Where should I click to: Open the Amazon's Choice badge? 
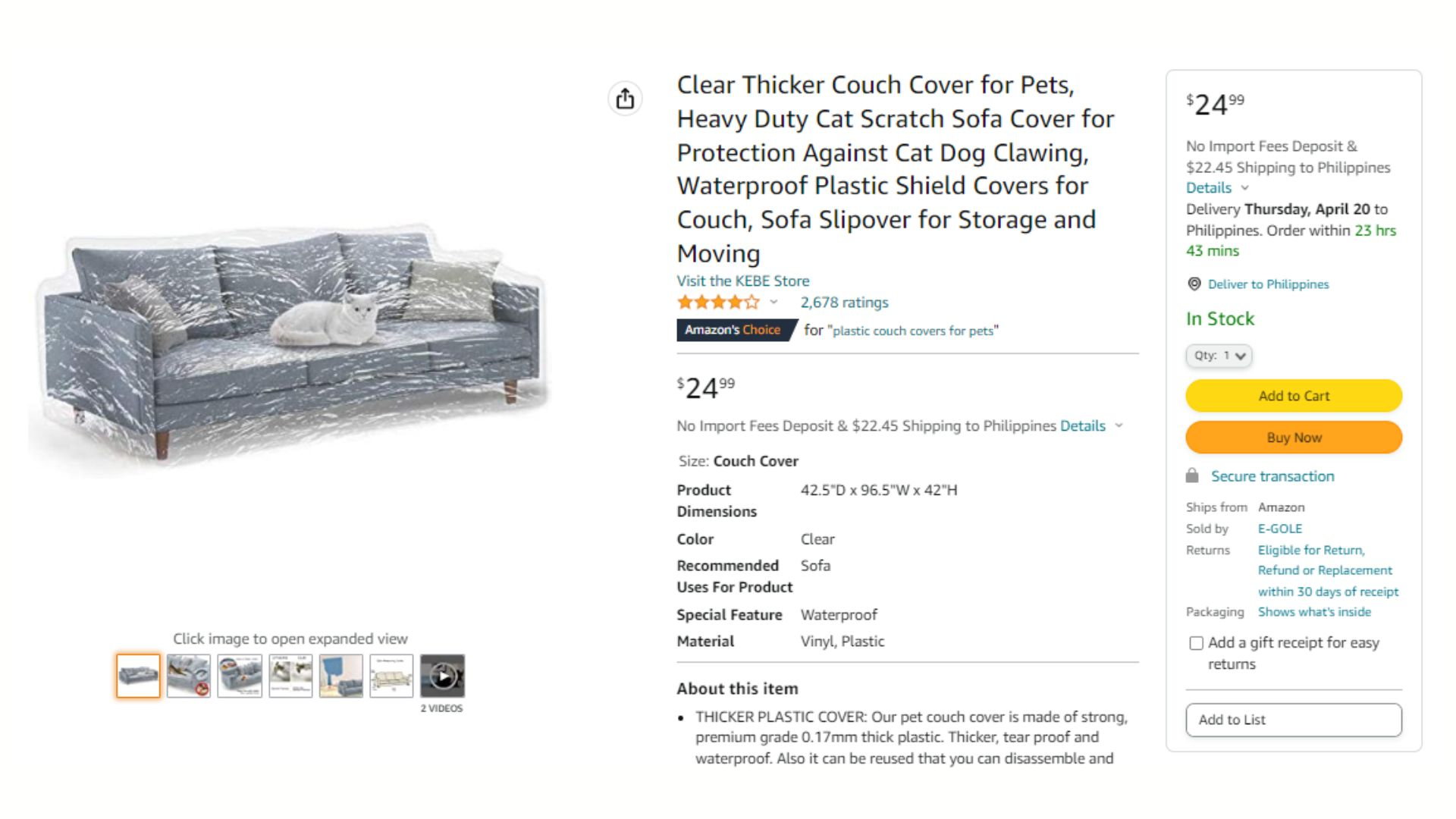[x=733, y=330]
